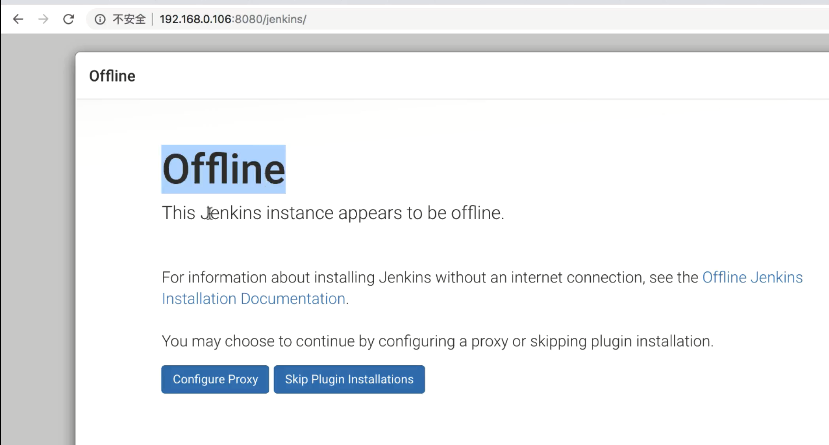Image resolution: width=829 pixels, height=445 pixels.
Task: Go back using the browser back arrow
Action: [18, 20]
